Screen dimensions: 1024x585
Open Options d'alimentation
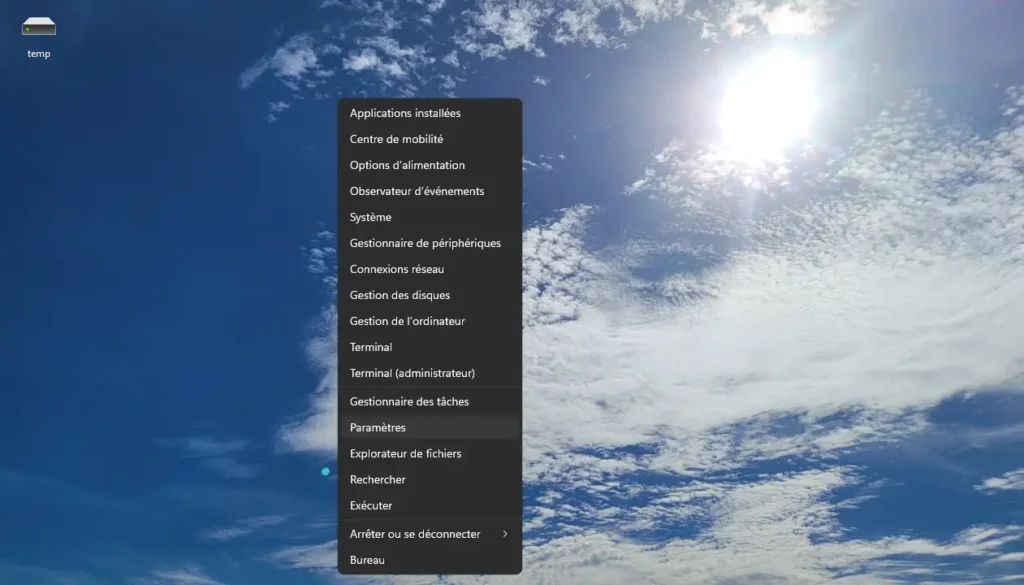[x=430, y=165]
